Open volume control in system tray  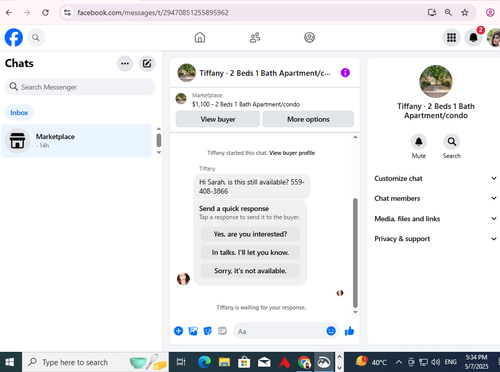435,362
